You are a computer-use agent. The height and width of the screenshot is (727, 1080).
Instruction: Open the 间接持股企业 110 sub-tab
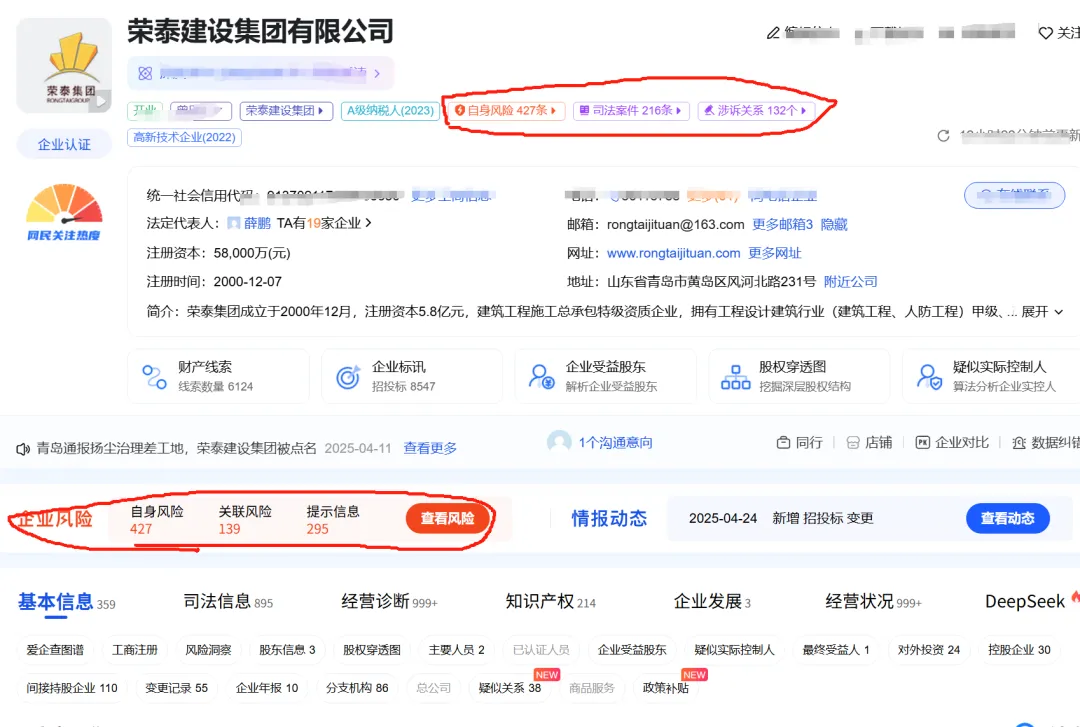coord(72,688)
